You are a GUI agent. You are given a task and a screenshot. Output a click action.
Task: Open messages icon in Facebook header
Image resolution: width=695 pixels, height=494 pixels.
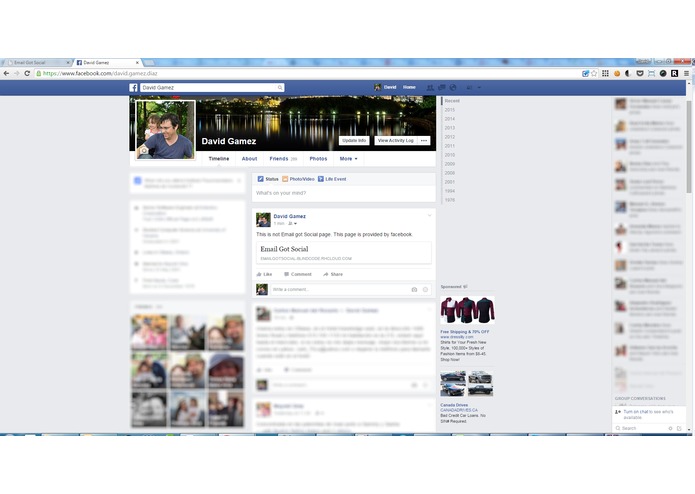coord(441,87)
